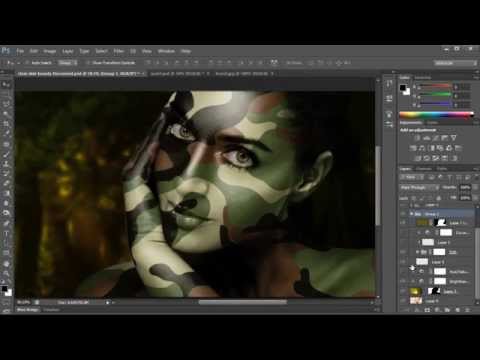Select the Move tool
This screenshot has width=480, height=360.
(x=6, y=85)
